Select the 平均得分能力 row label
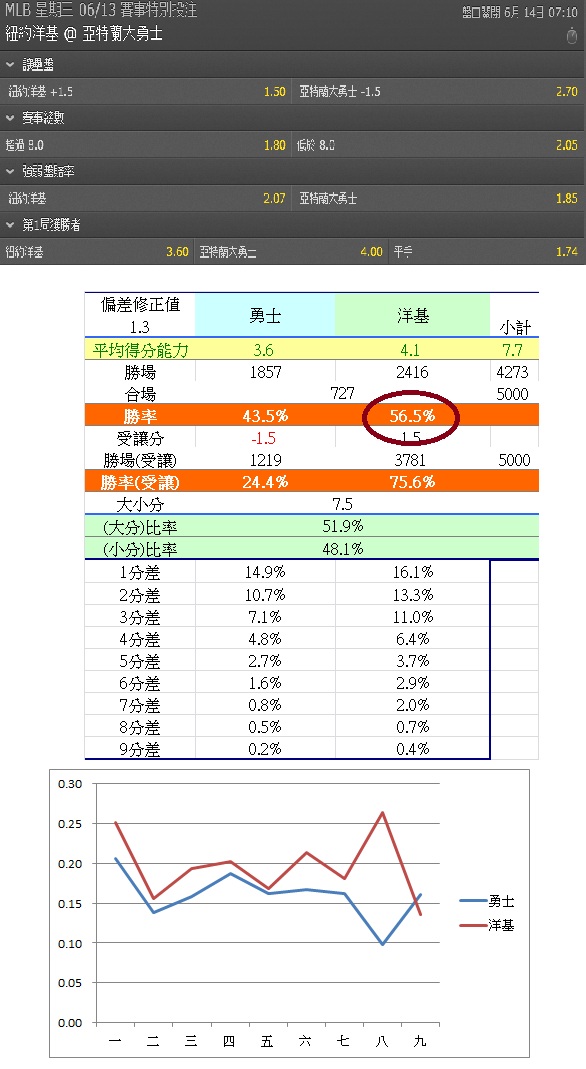The image size is (586, 1069). click(x=140, y=350)
